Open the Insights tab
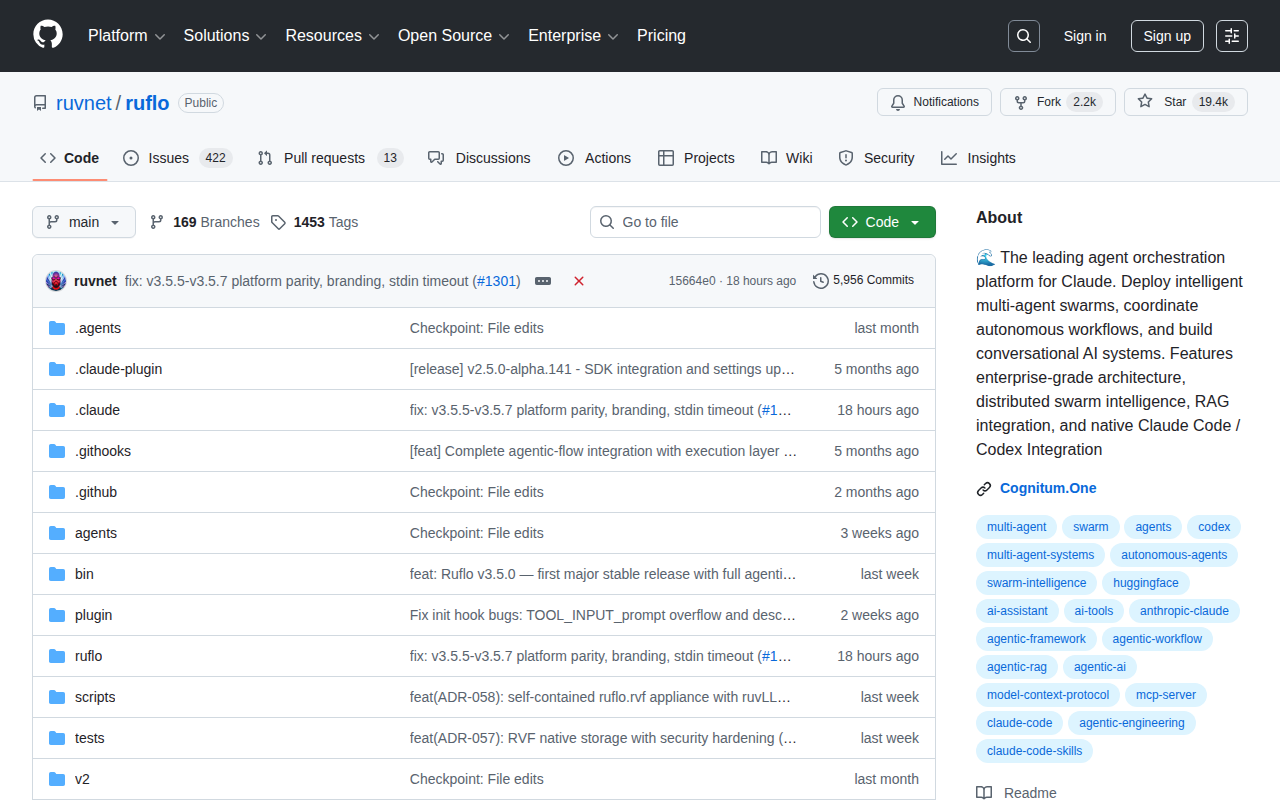The height and width of the screenshot is (800, 1280). point(978,157)
